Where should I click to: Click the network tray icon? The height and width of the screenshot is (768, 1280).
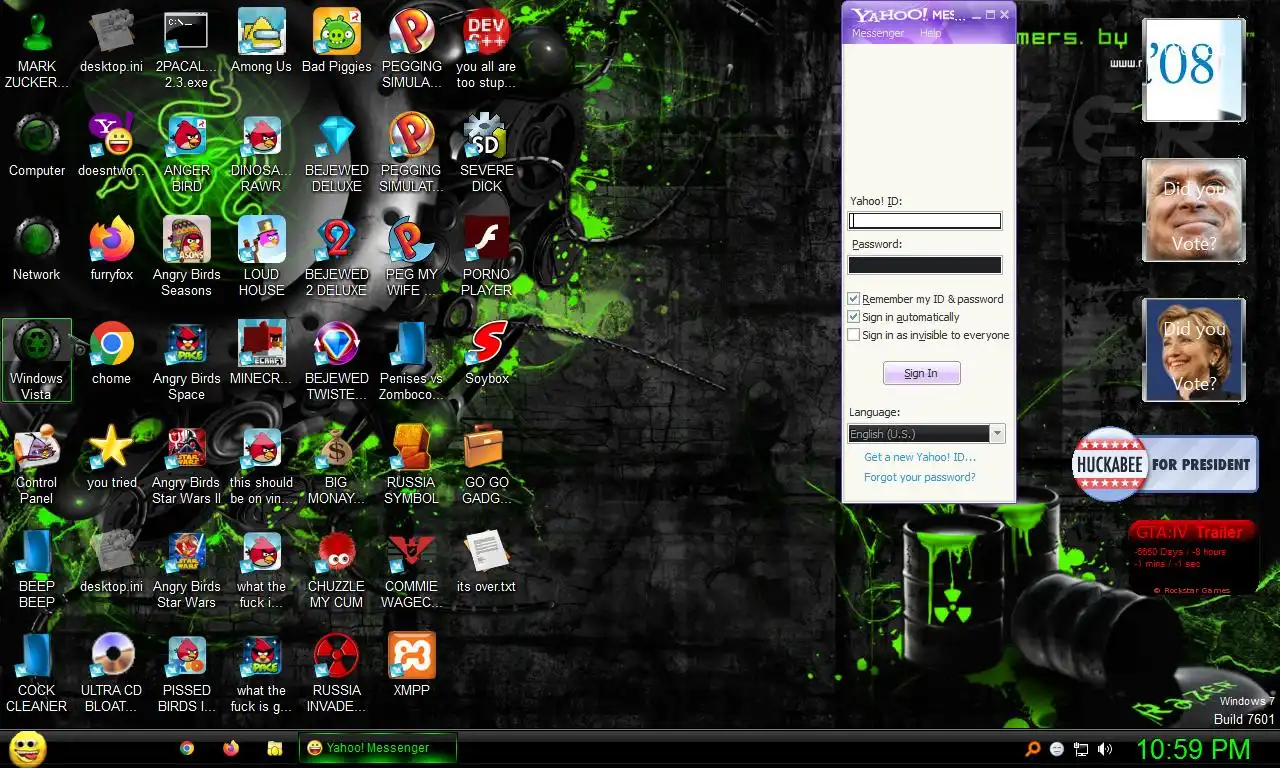(1081, 749)
